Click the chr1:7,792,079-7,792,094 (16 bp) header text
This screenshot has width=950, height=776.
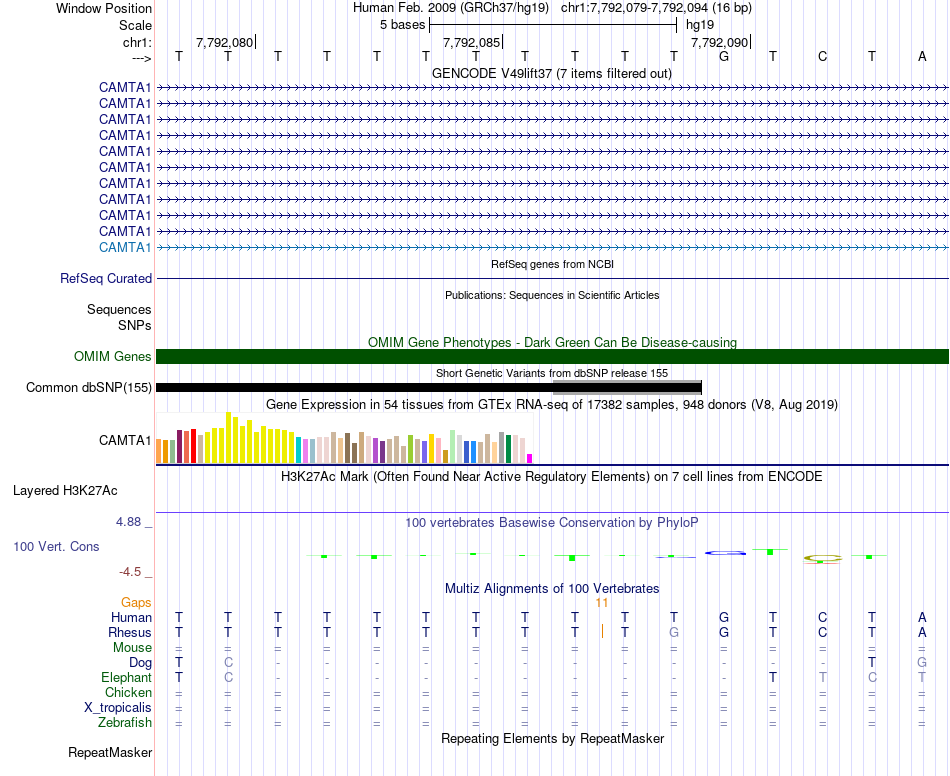pos(656,8)
